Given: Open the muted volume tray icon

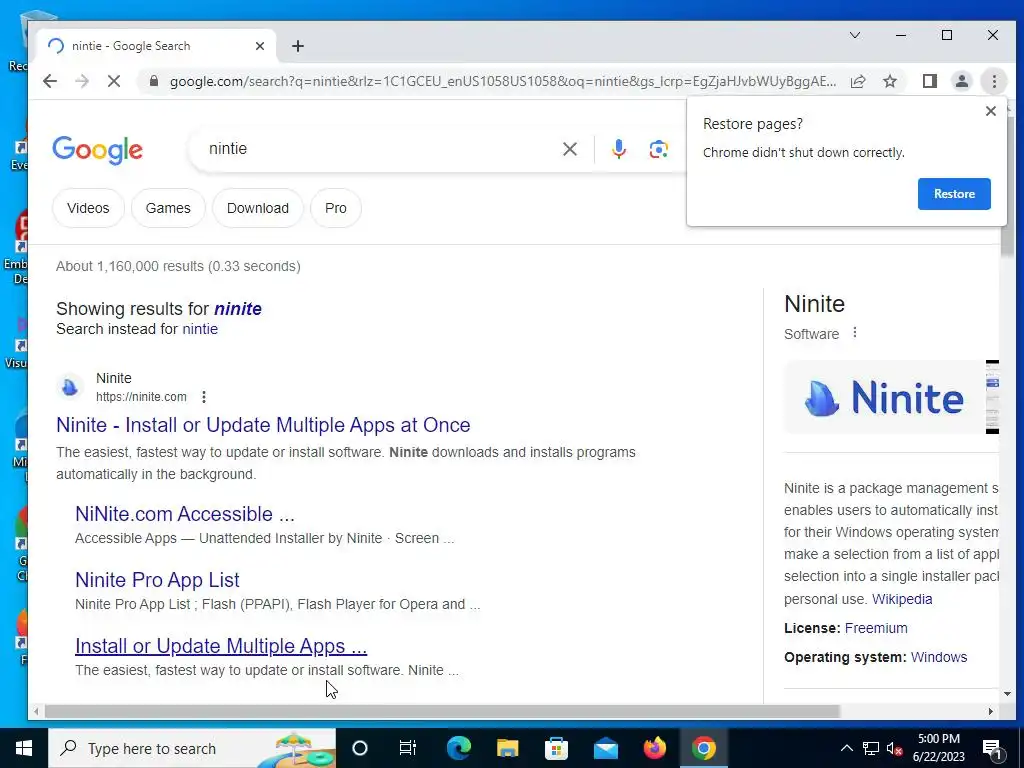Looking at the screenshot, I should 894,748.
